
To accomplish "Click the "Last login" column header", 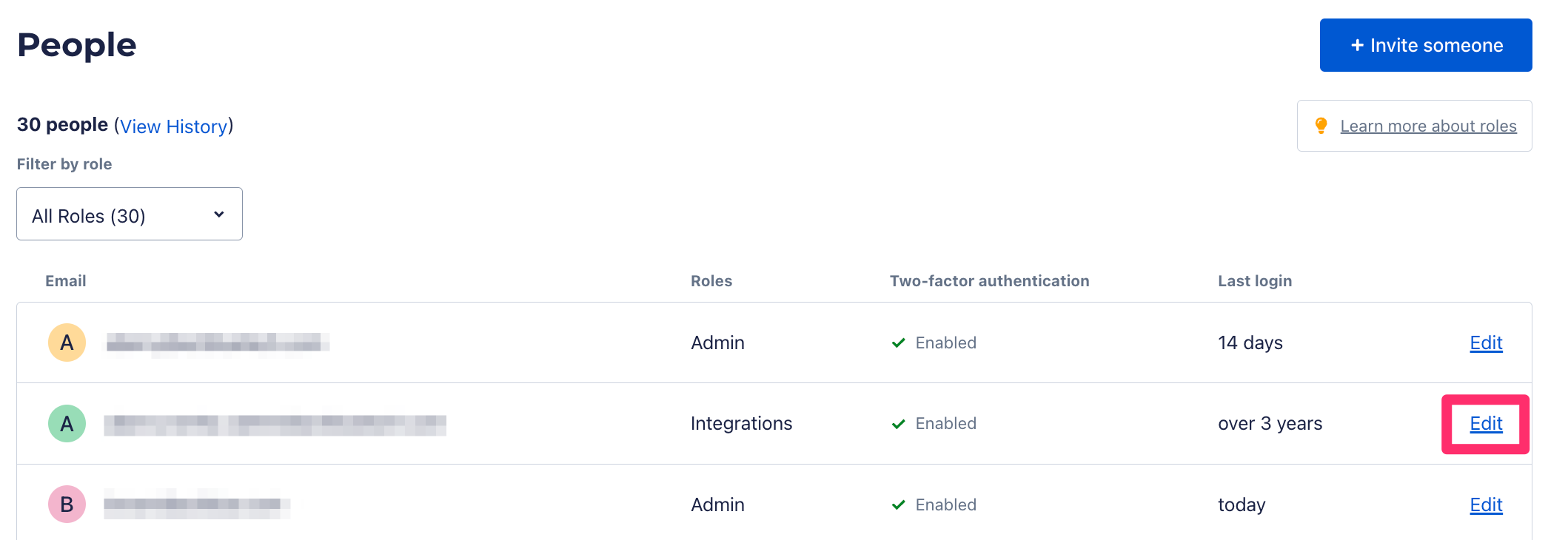I will 1255,281.
